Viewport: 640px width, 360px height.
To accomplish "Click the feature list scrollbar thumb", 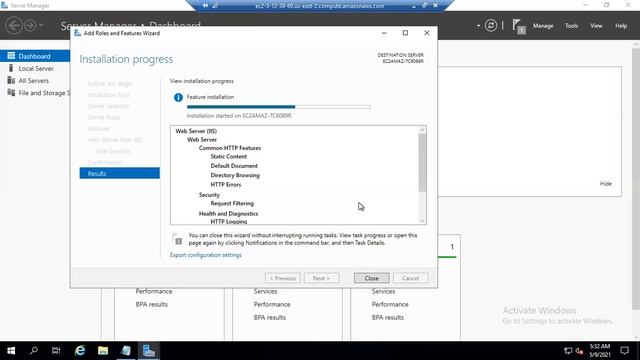I will coord(422,162).
